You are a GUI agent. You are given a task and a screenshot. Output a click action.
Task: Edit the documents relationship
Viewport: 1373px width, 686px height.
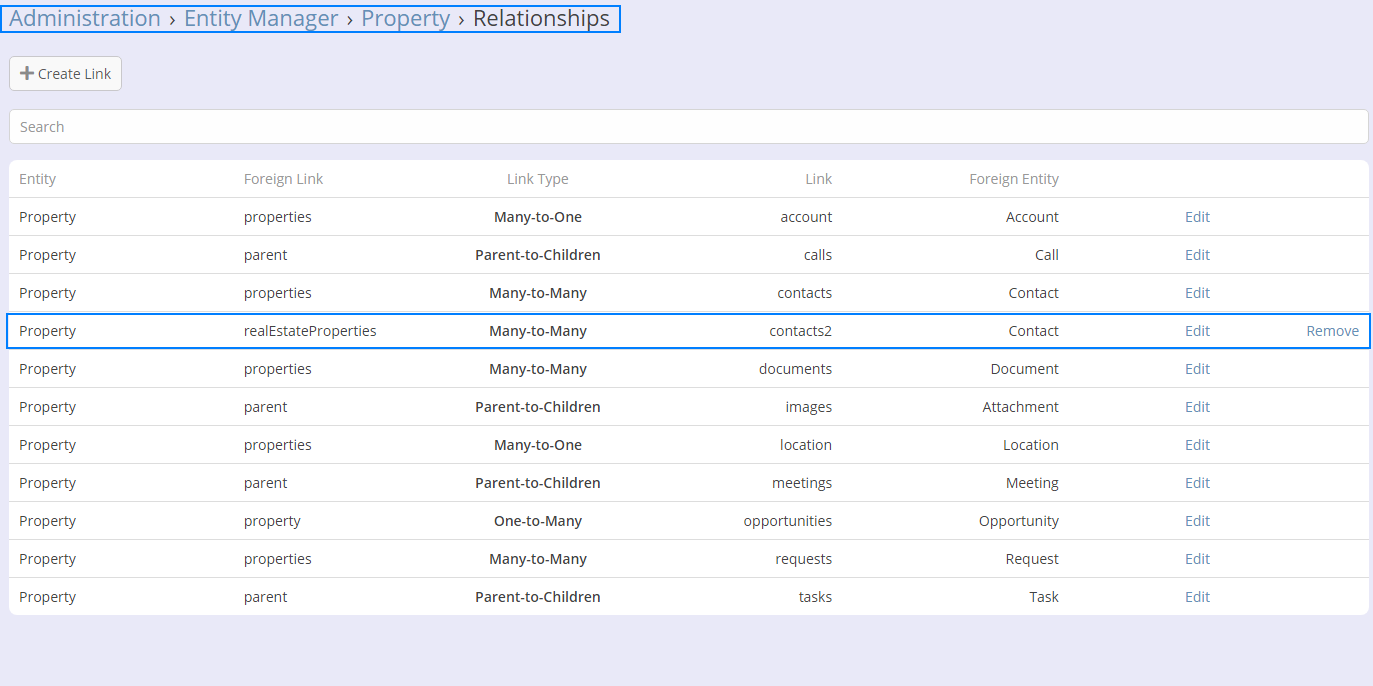[x=1197, y=369]
